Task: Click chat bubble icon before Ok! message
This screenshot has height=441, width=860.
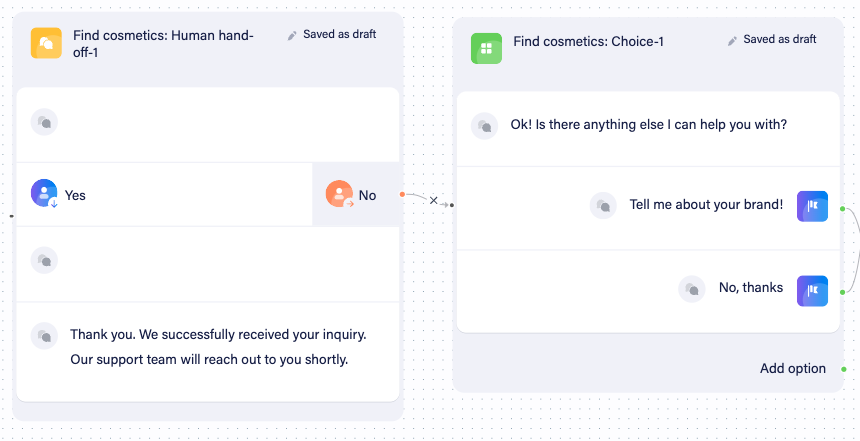Action: tap(485, 126)
